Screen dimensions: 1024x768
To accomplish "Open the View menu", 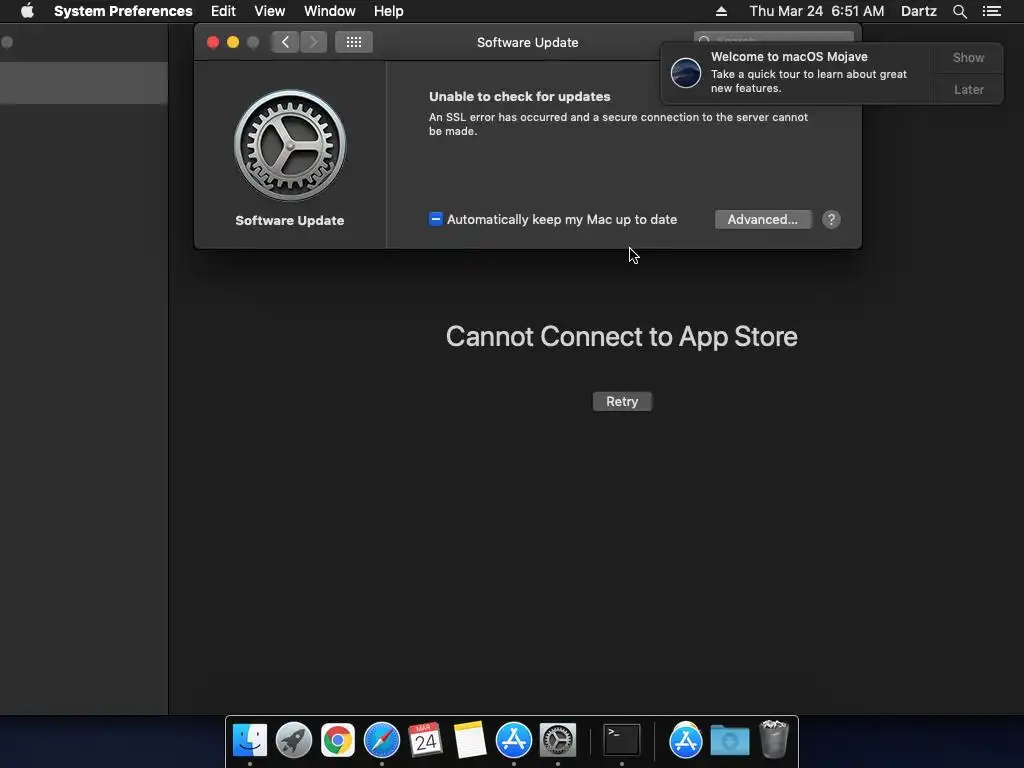I will click(269, 11).
